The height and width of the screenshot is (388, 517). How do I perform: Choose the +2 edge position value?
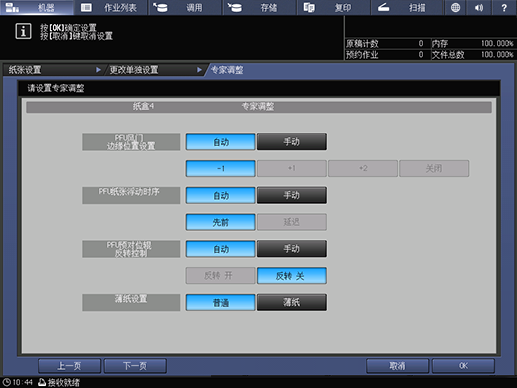point(363,169)
